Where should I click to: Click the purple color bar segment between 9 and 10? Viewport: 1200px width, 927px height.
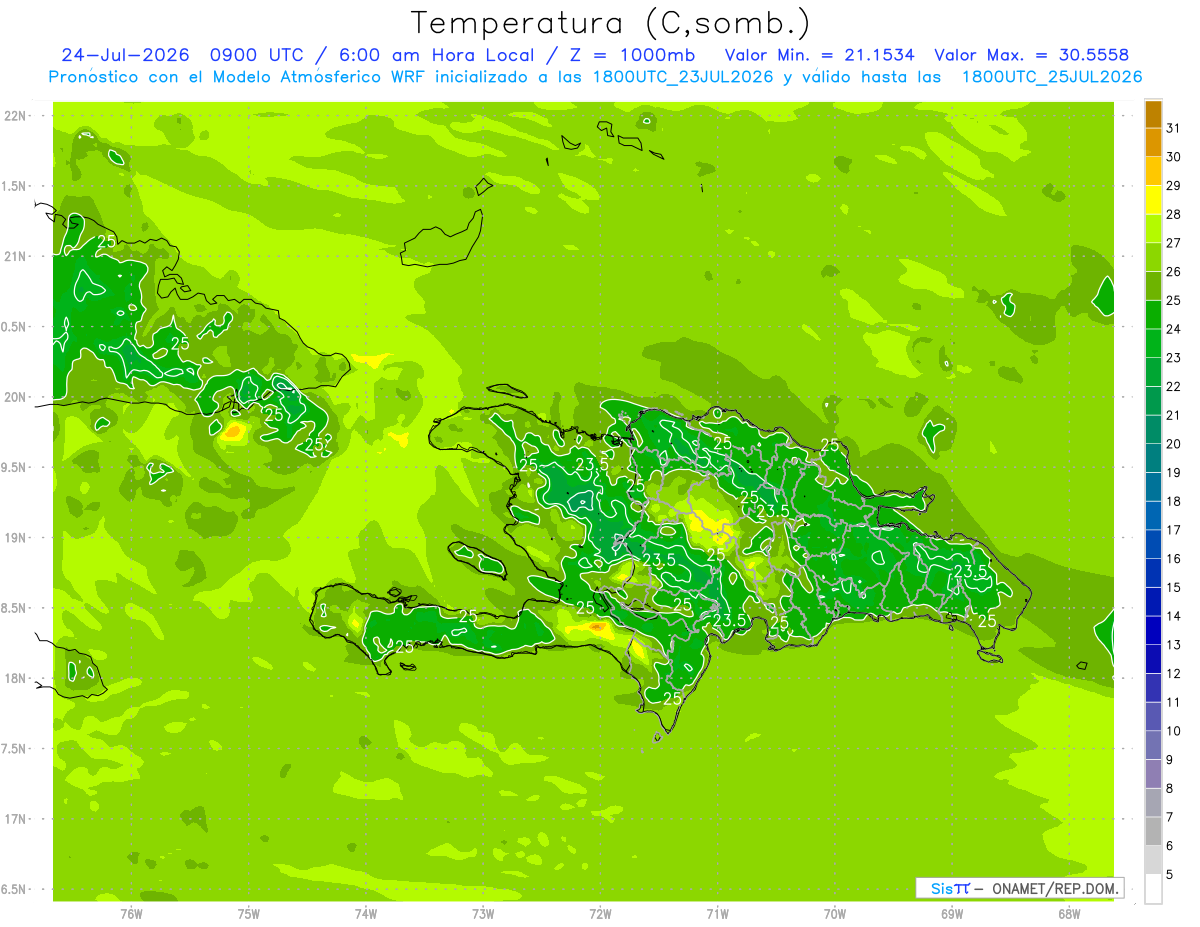[1153, 746]
